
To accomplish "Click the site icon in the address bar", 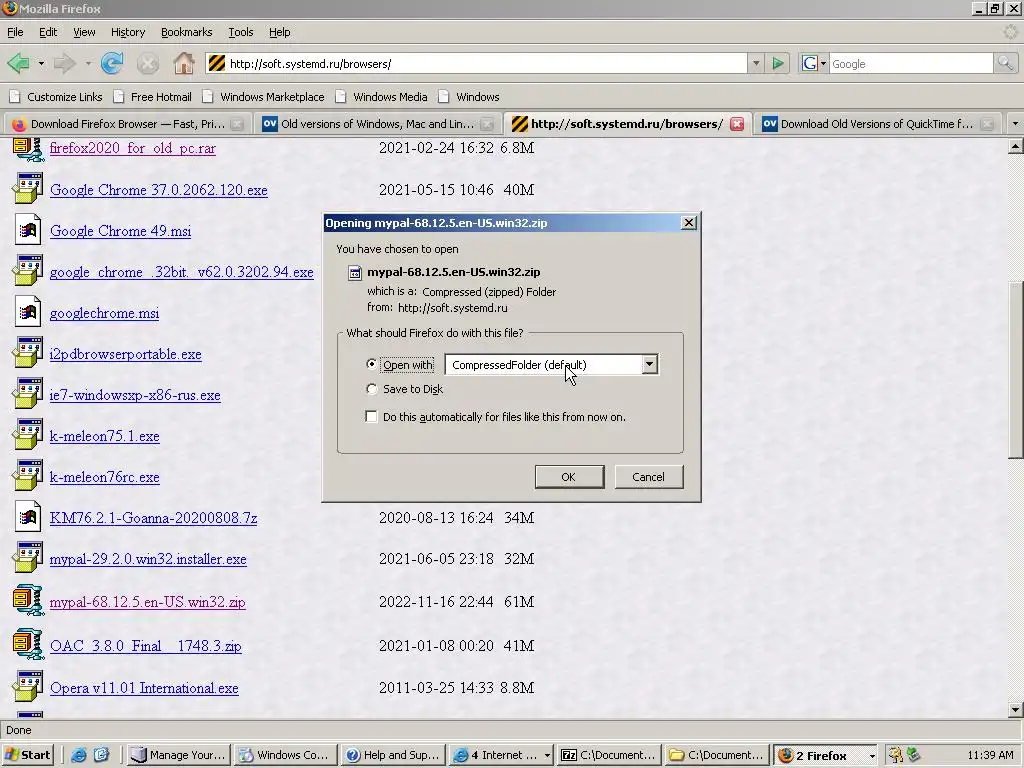I will (x=216, y=63).
